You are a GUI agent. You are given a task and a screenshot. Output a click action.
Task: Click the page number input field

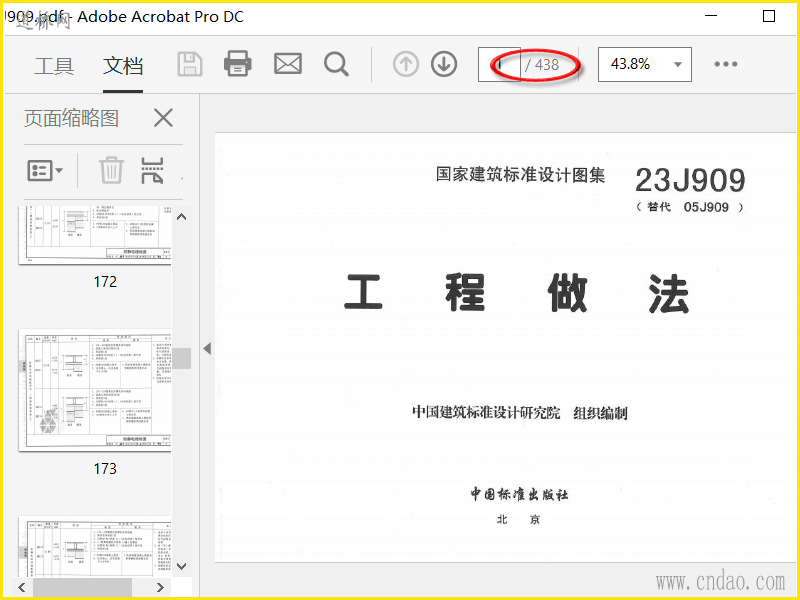[x=499, y=64]
